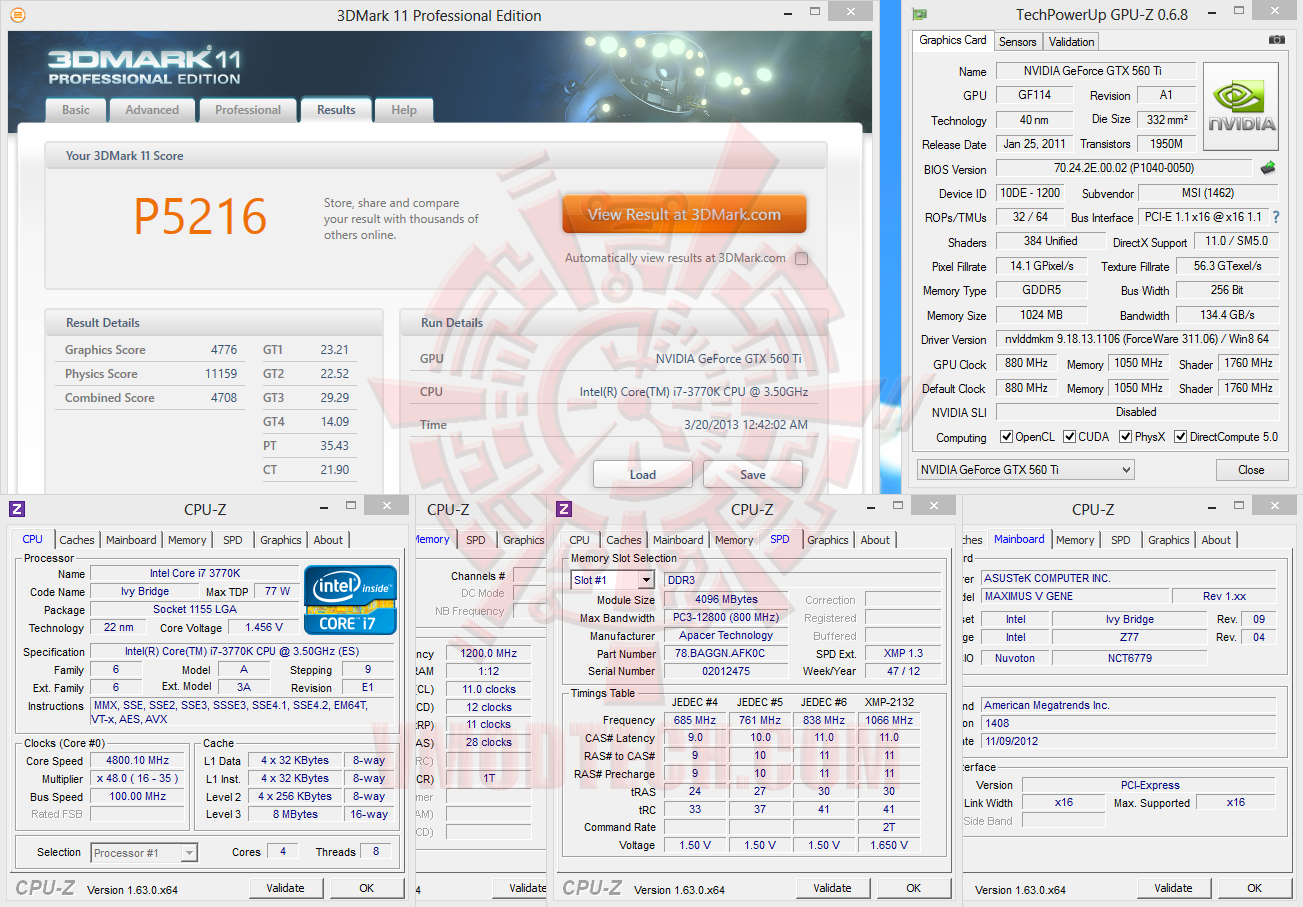The height and width of the screenshot is (907, 1303).
Task: Open the GPU selector dropdown in GPU-Z
Action: coord(1026,469)
